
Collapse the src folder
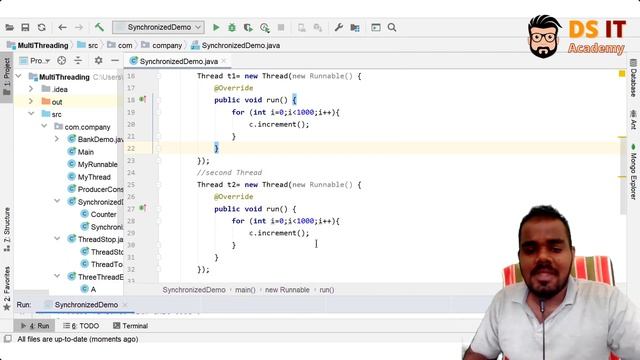pos(31,113)
